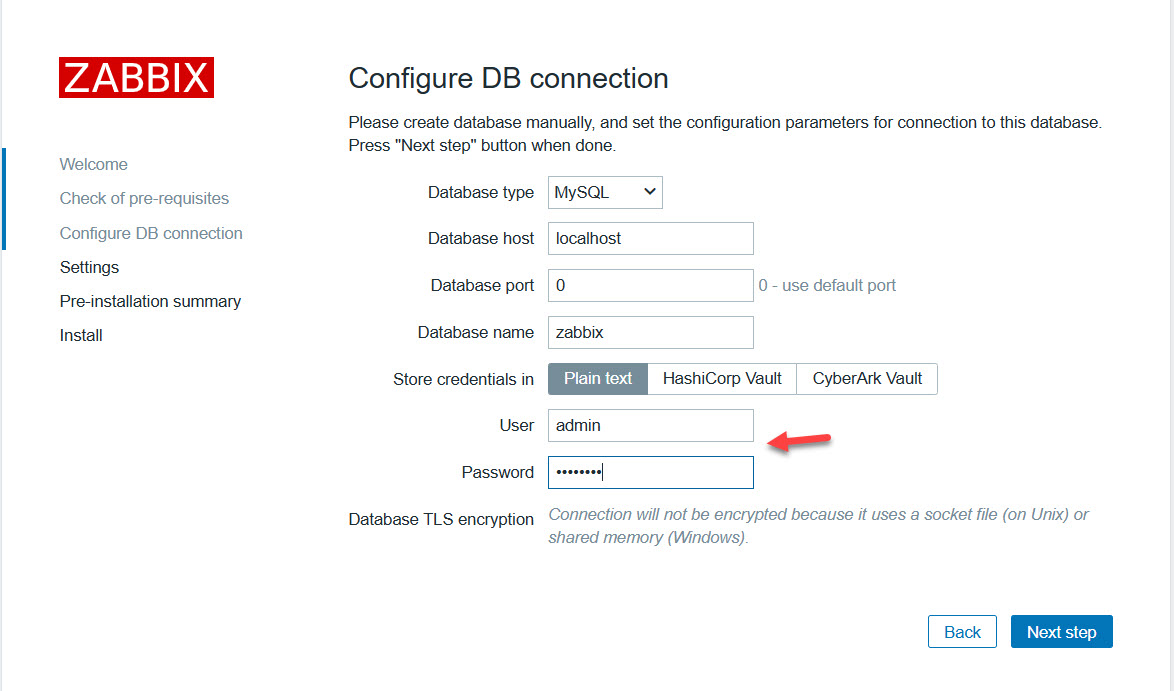Select Plain text credentials storage
The width and height of the screenshot is (1174, 691).
coord(598,379)
